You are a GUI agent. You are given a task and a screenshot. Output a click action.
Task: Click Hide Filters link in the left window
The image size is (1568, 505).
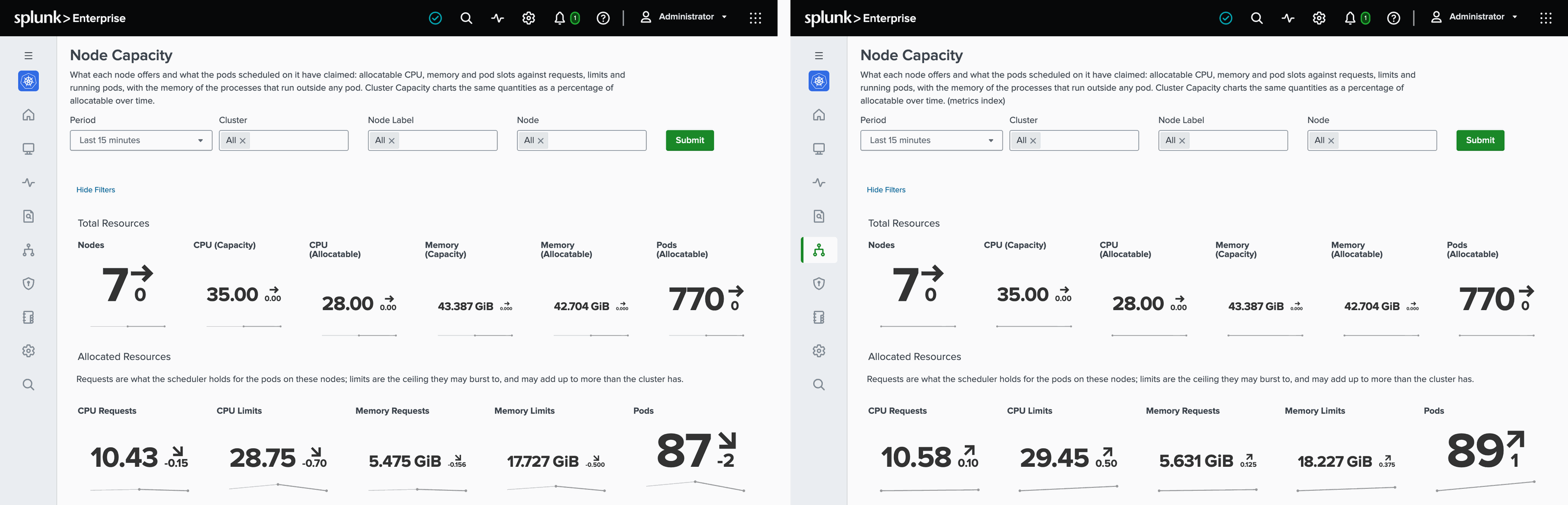pos(96,190)
